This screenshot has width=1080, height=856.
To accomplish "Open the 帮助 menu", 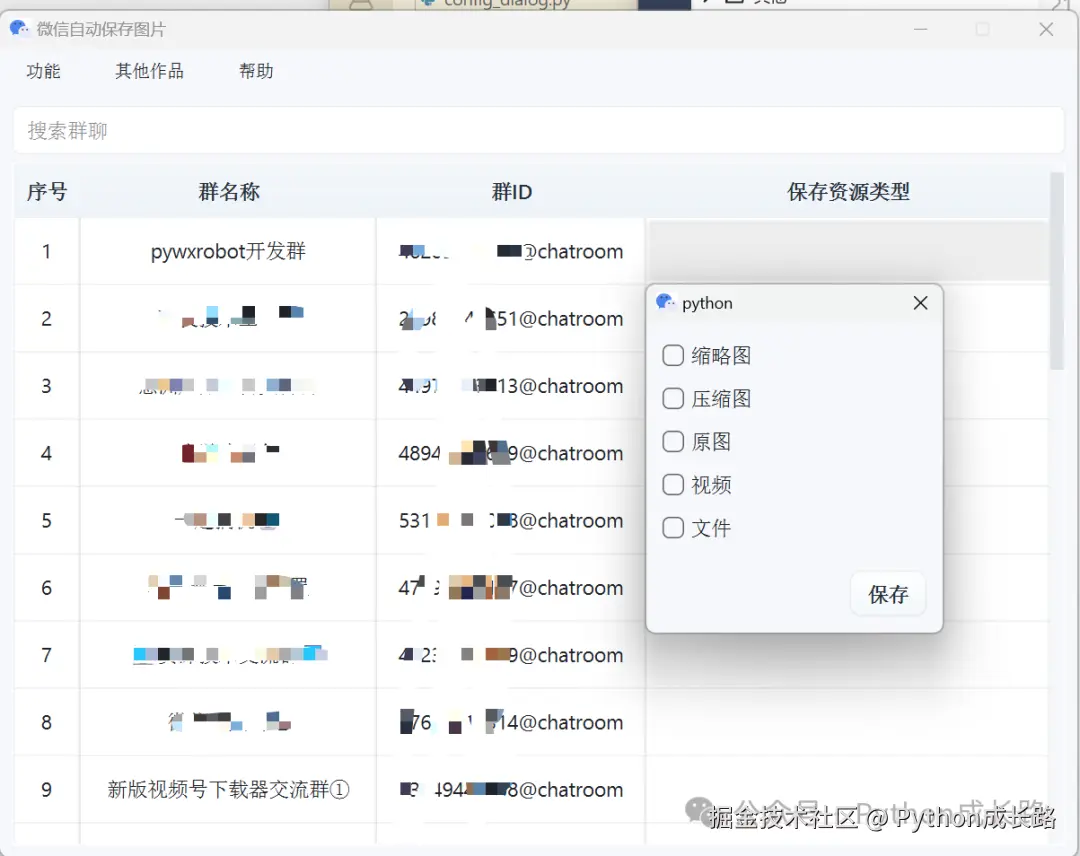I will [256, 71].
